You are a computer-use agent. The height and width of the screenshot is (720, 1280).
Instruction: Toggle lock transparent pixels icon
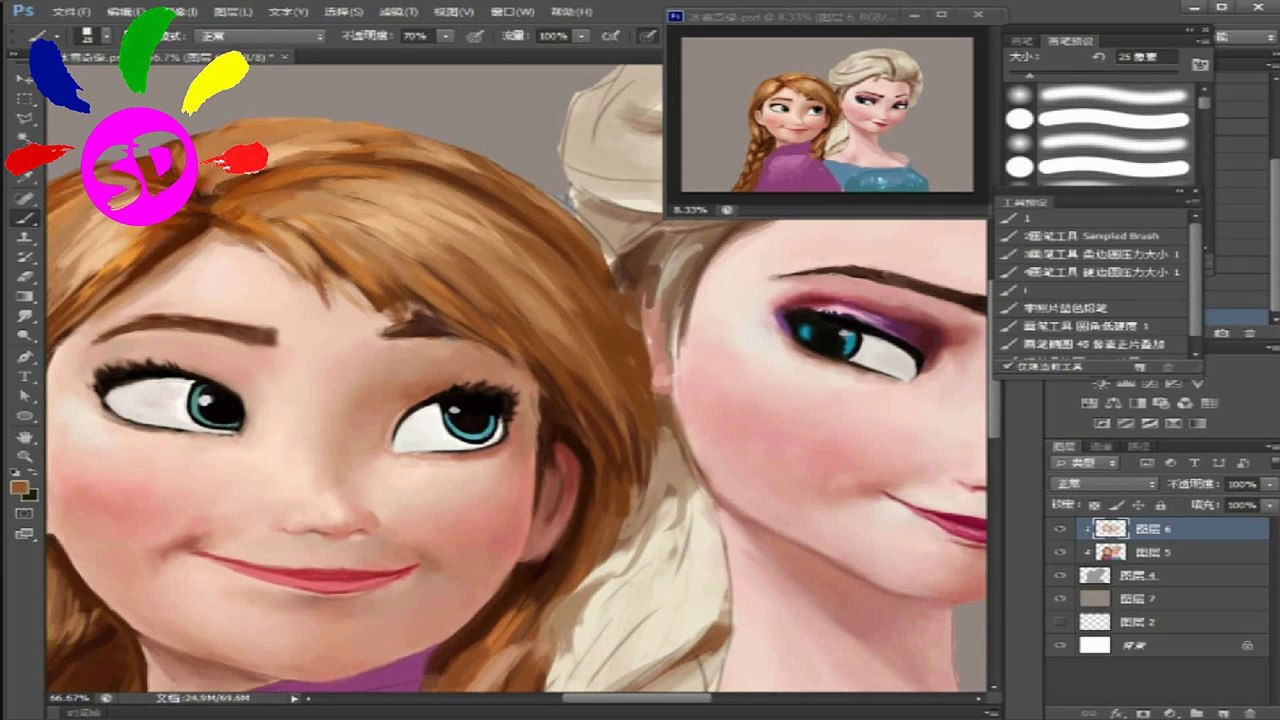pyautogui.click(x=1095, y=505)
